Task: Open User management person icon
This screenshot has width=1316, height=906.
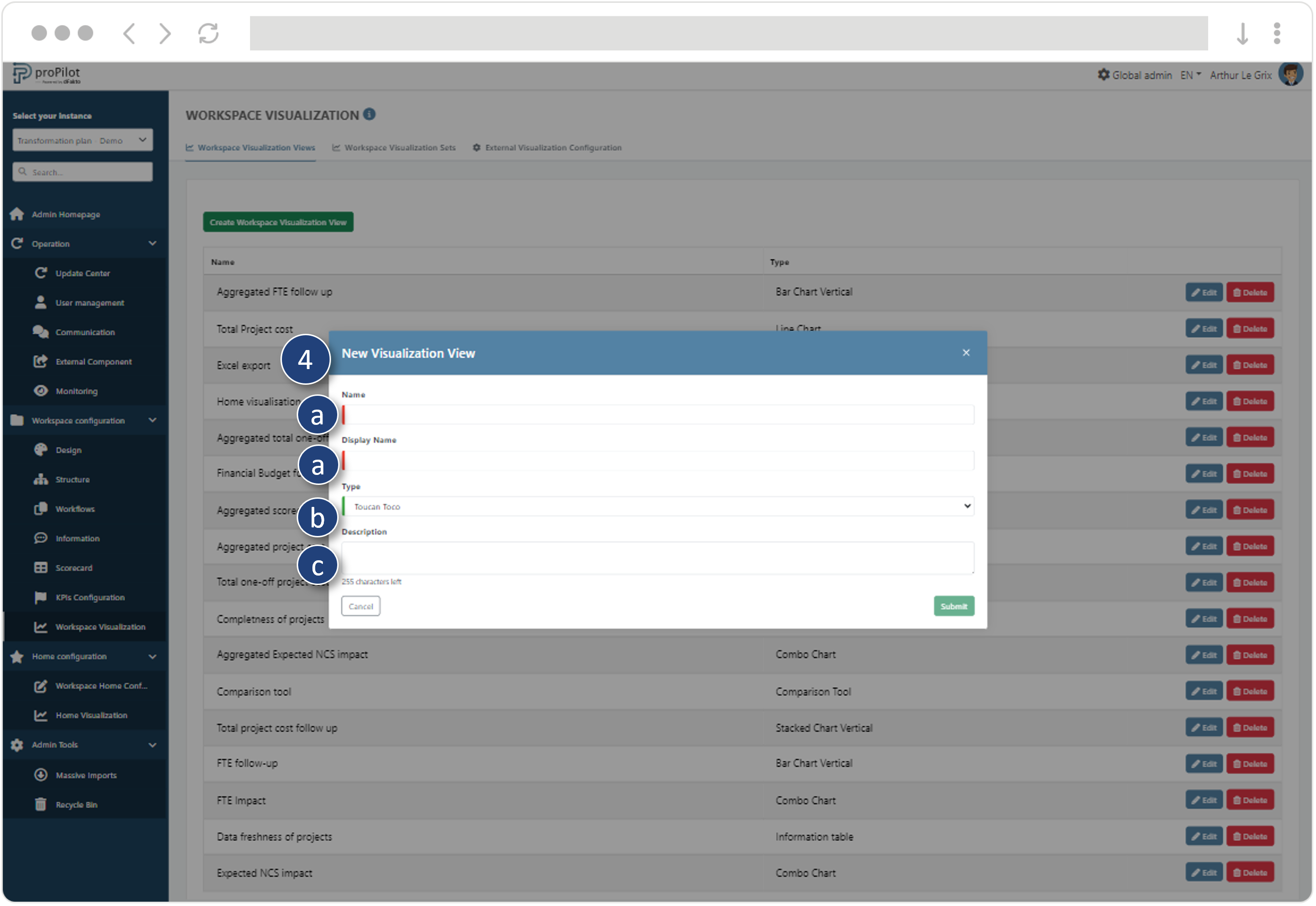Action: (x=41, y=303)
